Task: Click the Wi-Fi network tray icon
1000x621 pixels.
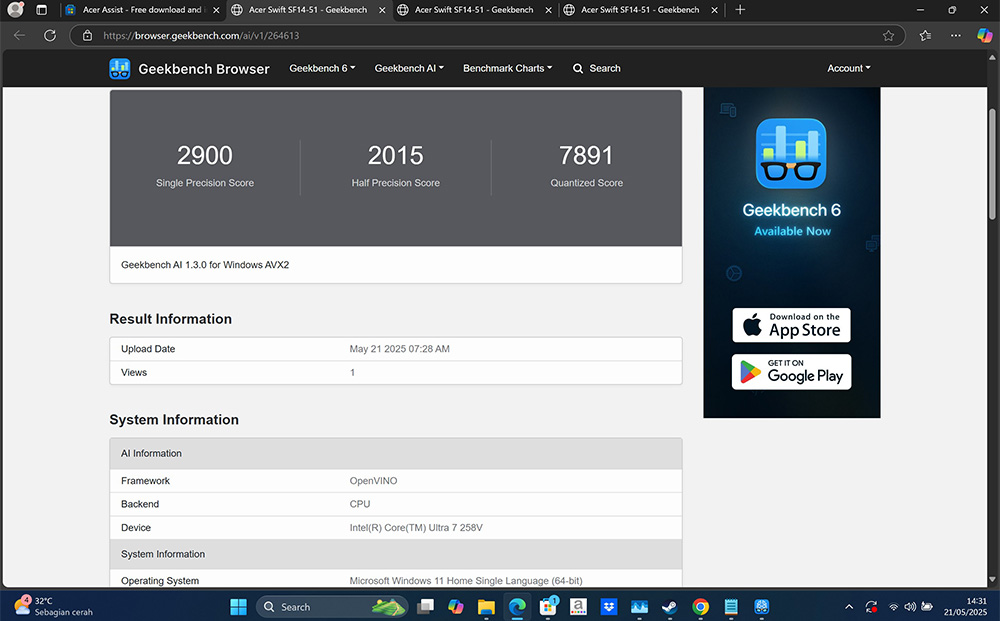Action: tap(893, 607)
